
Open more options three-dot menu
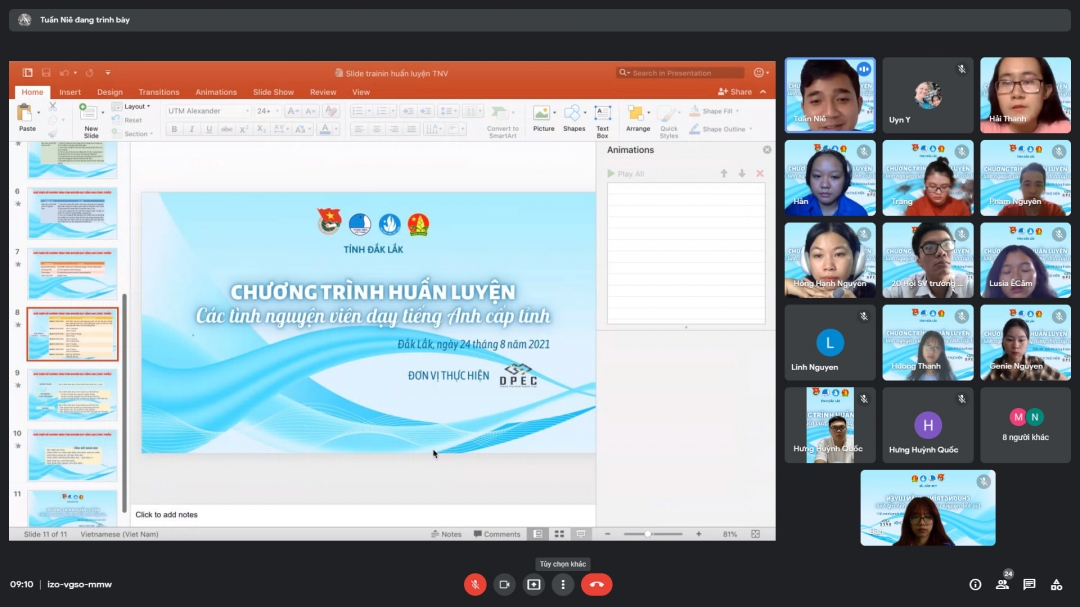pyautogui.click(x=563, y=584)
